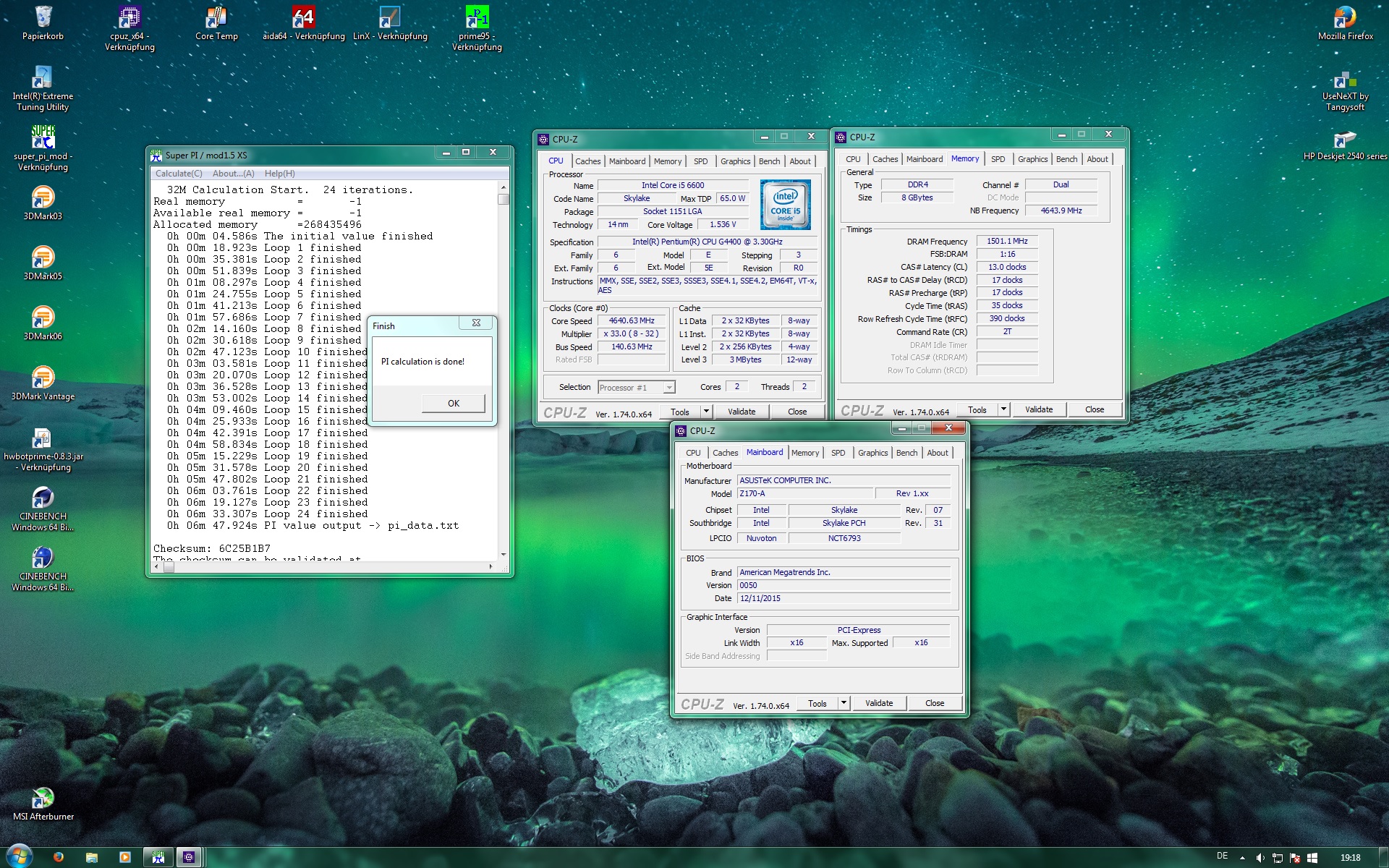Open the lower CINEBENCH Windows 64 icon
The height and width of the screenshot is (868, 1389).
(43, 569)
